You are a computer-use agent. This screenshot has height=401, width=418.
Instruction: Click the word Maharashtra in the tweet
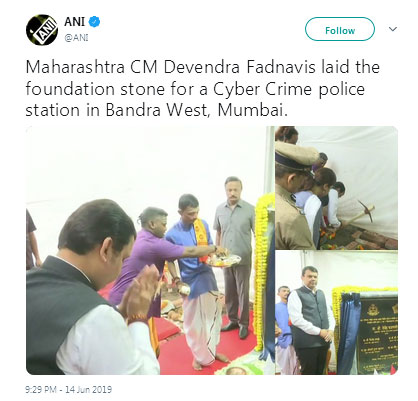75,67
